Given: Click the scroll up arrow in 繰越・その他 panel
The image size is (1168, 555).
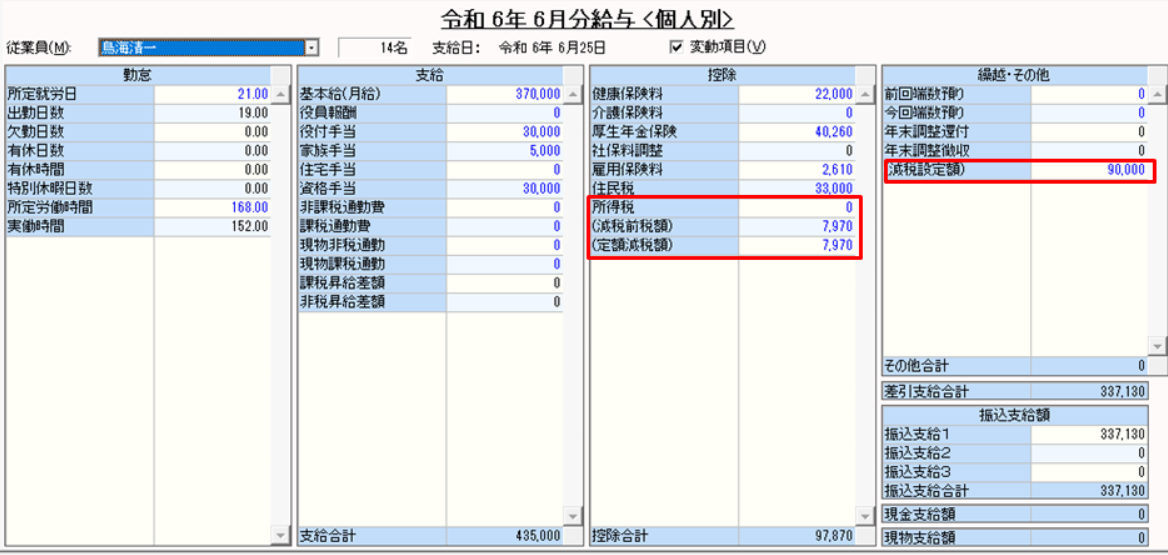Looking at the screenshot, I should coord(1157,94).
